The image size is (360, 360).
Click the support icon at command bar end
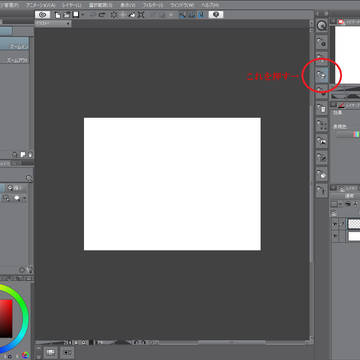[x=216, y=15]
